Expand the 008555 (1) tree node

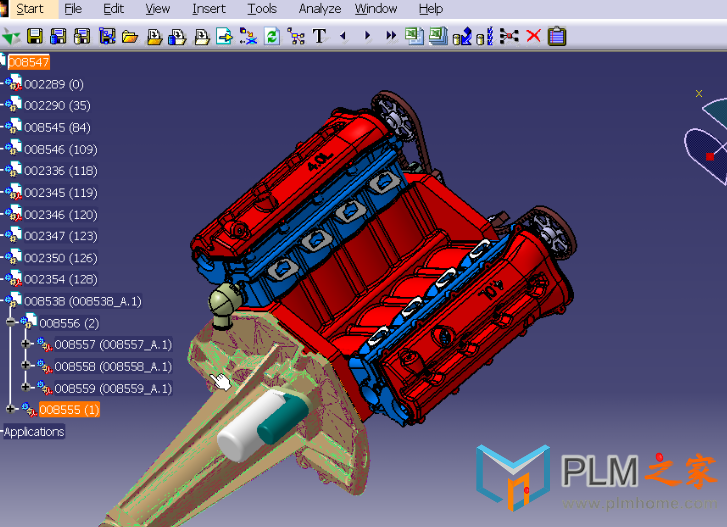click(x=11, y=409)
